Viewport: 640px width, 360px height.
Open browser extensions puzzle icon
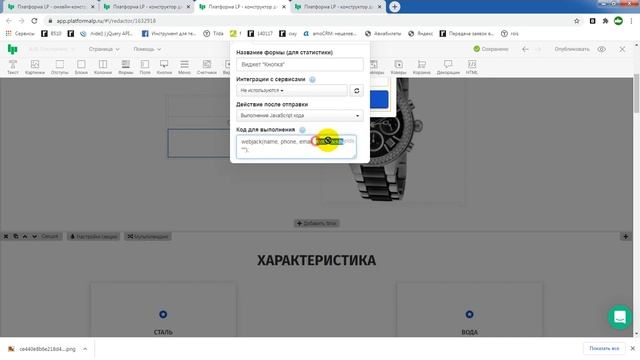click(605, 21)
